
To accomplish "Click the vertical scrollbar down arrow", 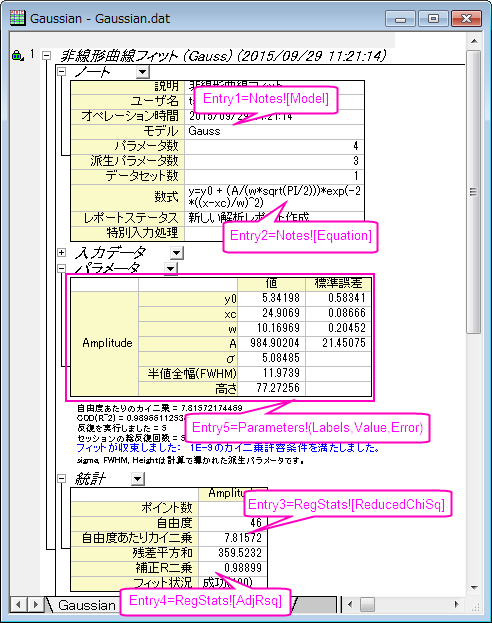I will pyautogui.click(x=474, y=587).
